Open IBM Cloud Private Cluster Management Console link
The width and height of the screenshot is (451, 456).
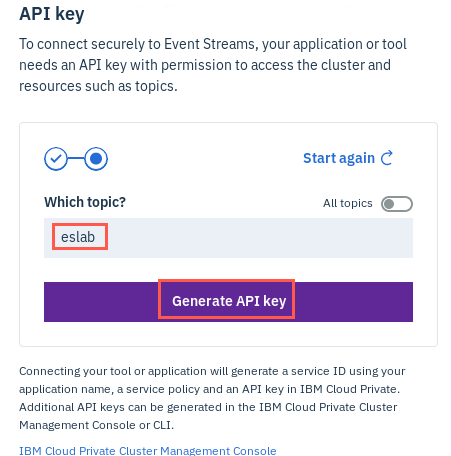point(148,451)
